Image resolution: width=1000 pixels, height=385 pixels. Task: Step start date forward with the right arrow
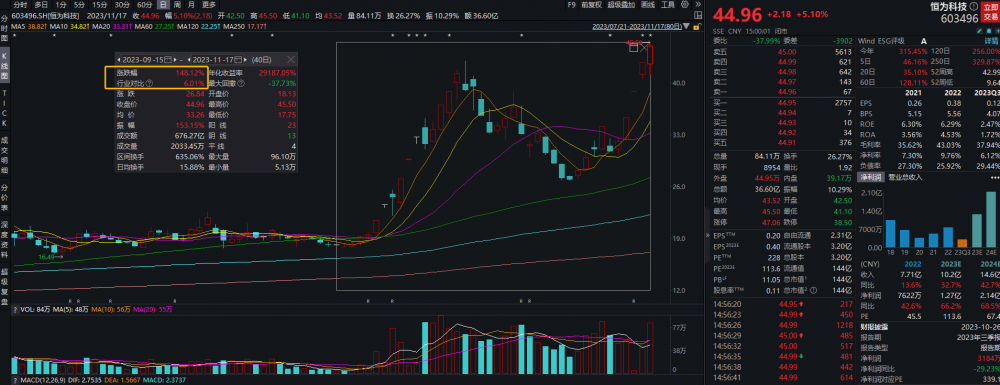click(x=175, y=59)
